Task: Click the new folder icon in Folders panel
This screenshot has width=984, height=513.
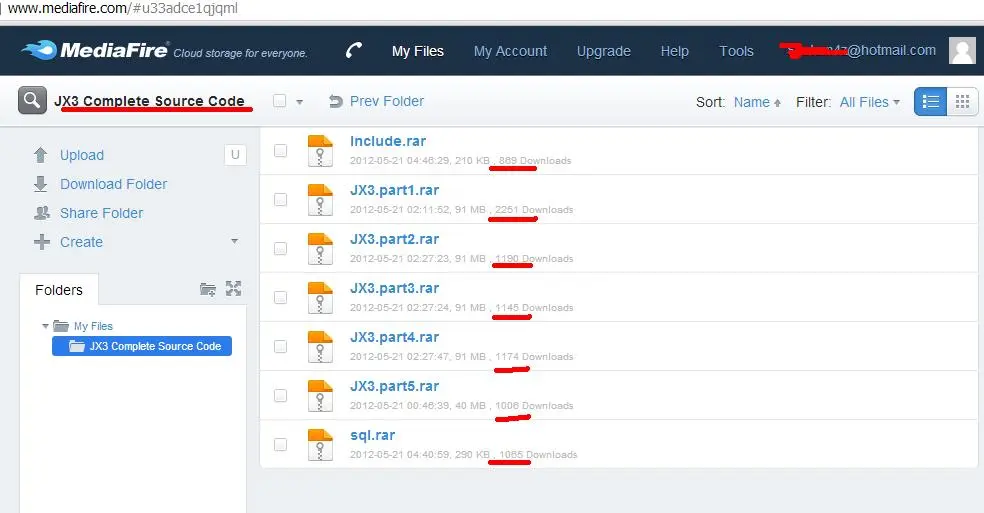Action: click(x=208, y=289)
